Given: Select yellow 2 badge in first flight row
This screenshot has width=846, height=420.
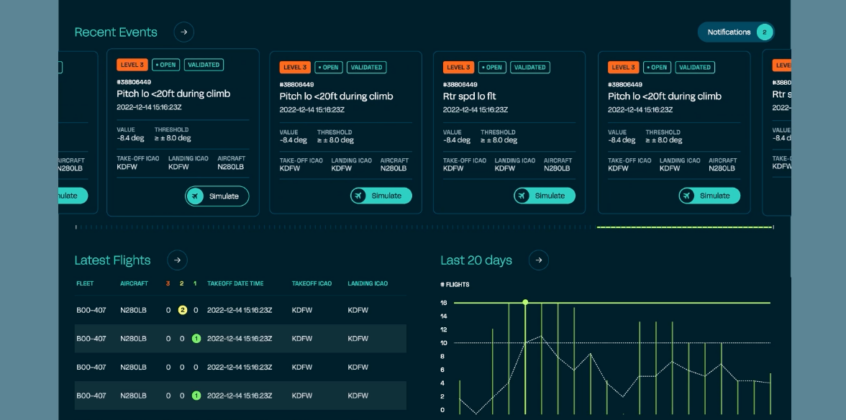Looking at the screenshot, I should [x=182, y=310].
